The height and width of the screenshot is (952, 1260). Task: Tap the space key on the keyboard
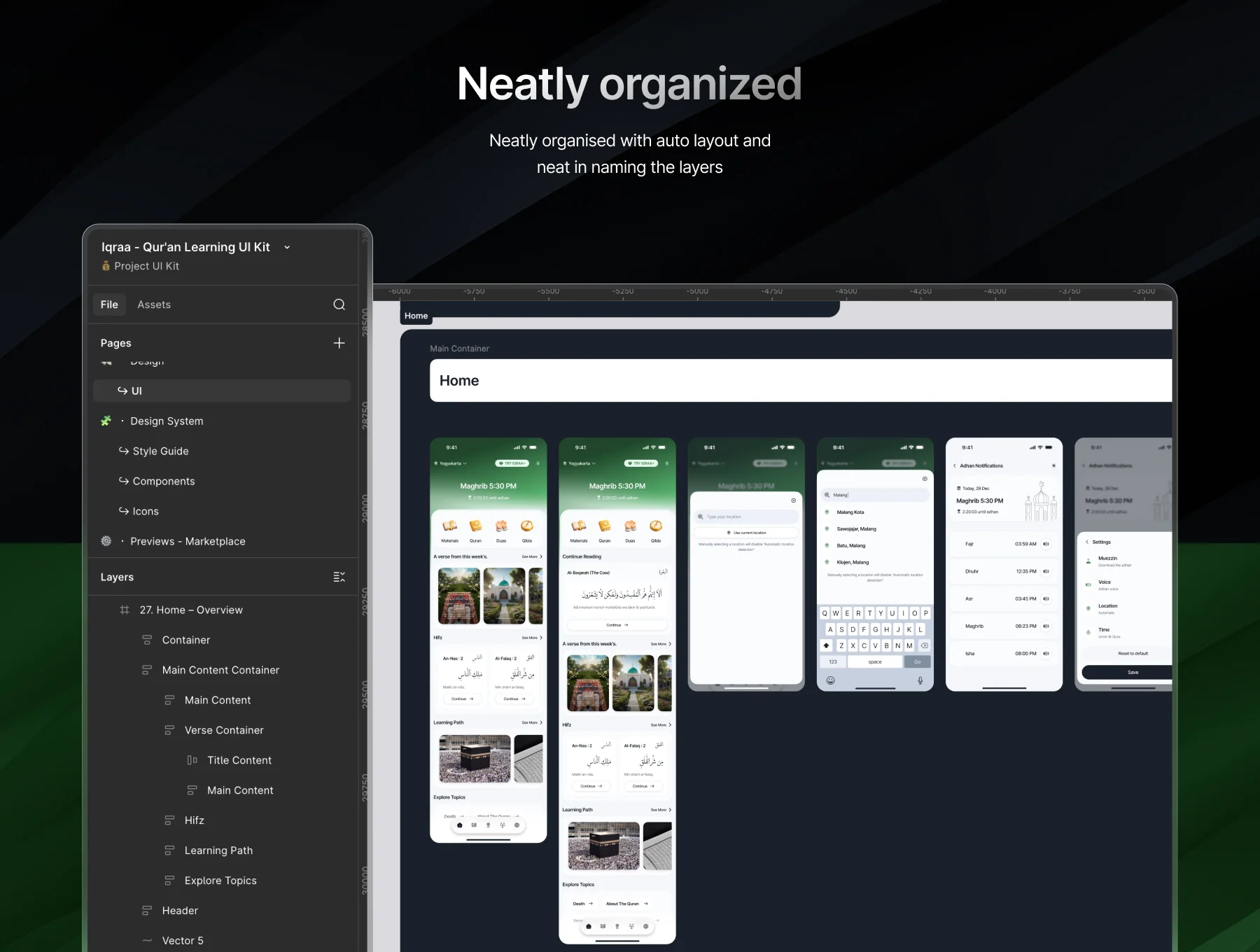coord(875,661)
